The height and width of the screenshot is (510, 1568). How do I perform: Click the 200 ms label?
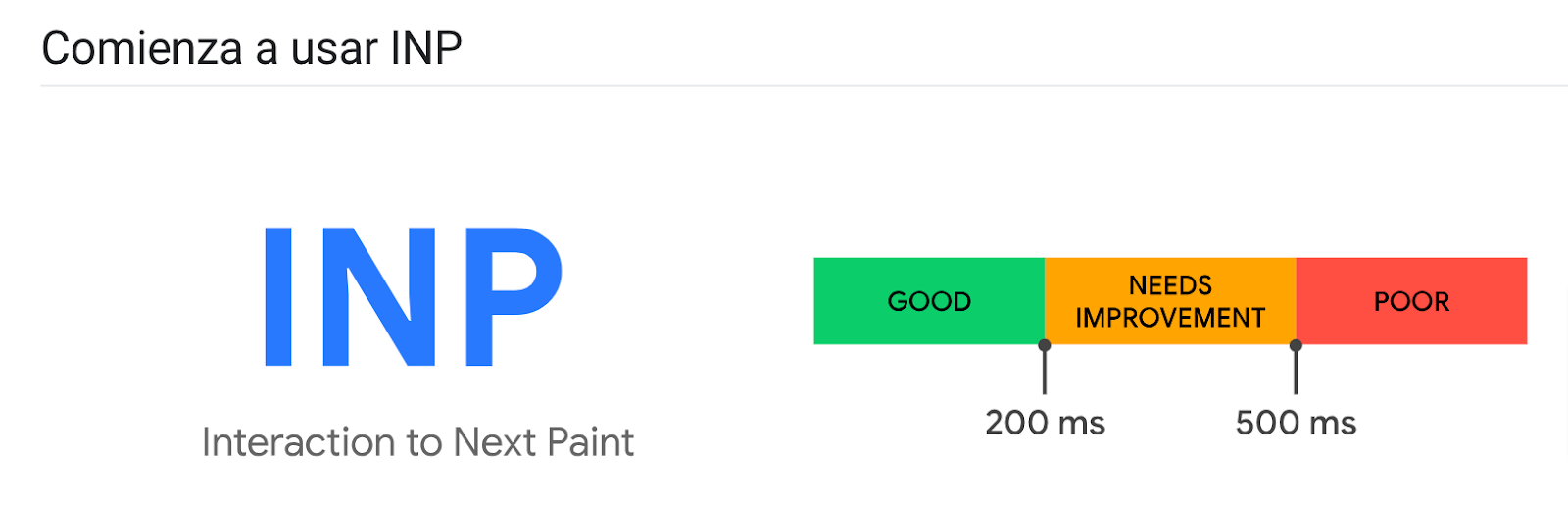coord(1045,423)
